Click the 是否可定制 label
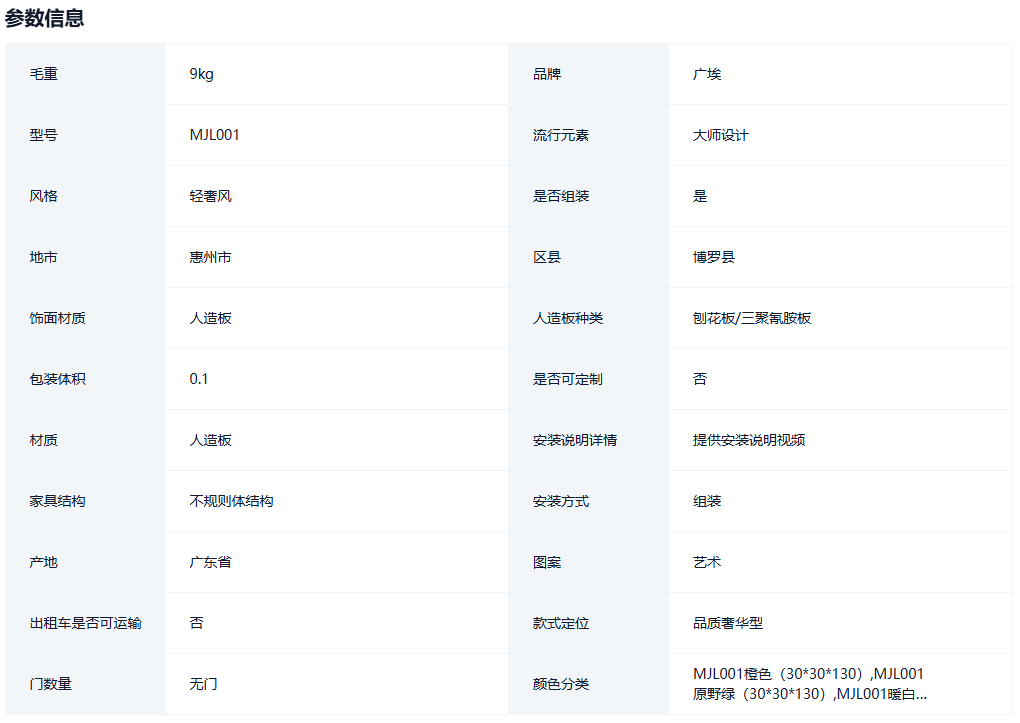 (x=567, y=379)
